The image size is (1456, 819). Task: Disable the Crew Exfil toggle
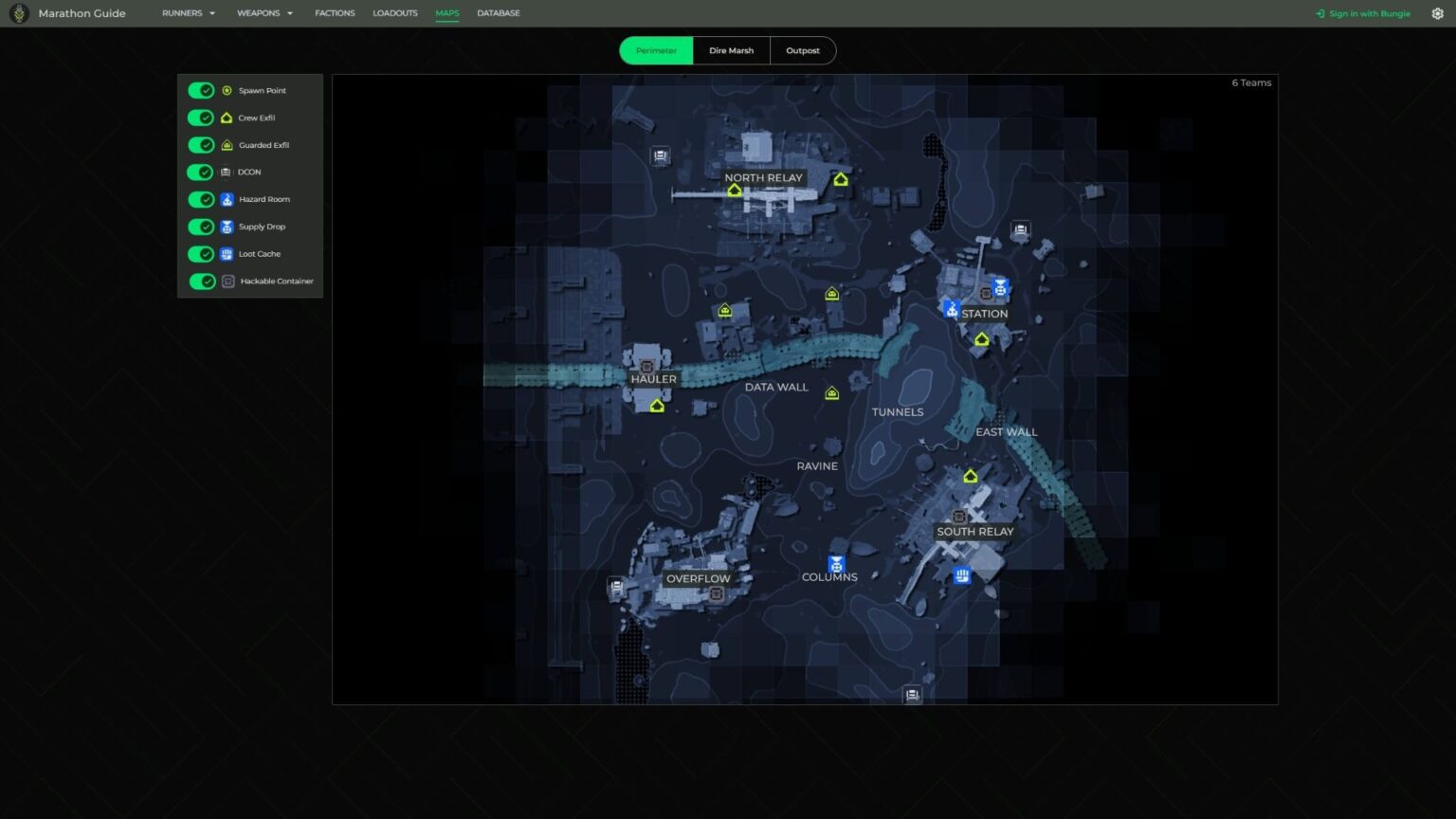201,118
